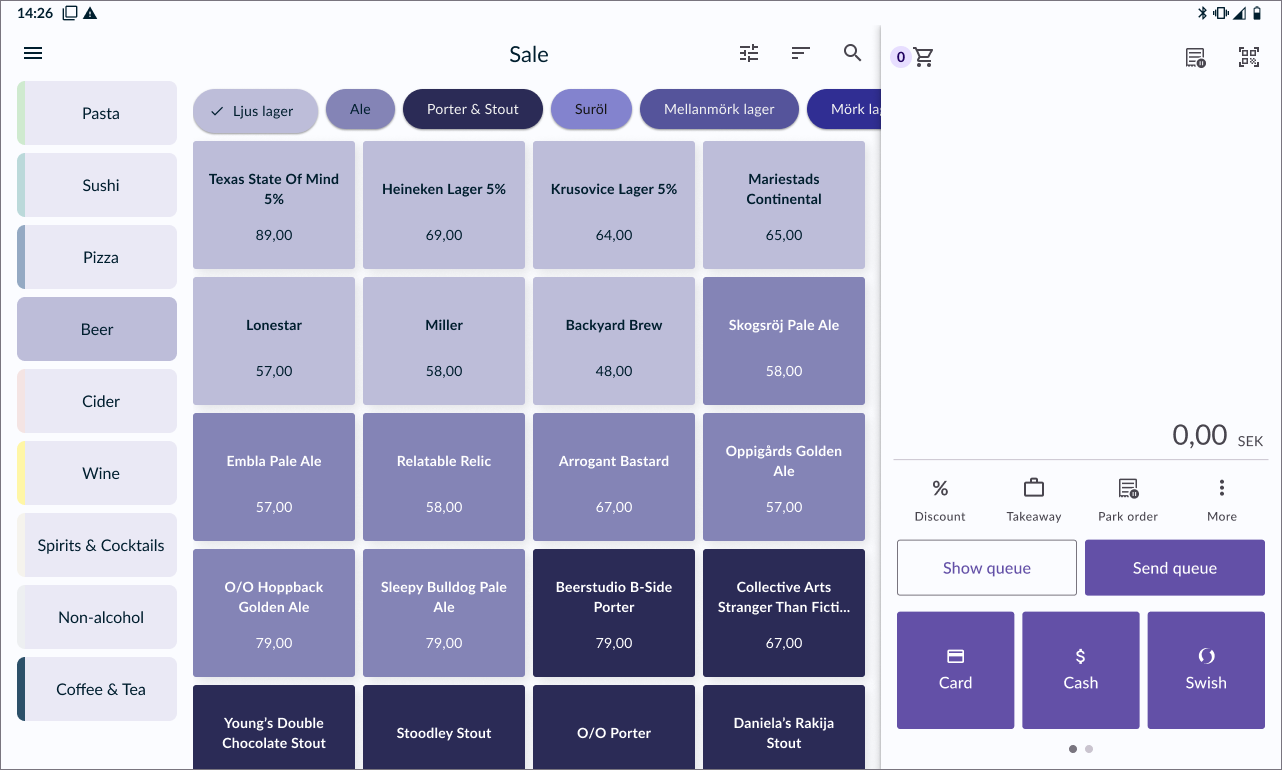Open the hamburger navigation menu
The width and height of the screenshot is (1282, 770).
coord(33,54)
